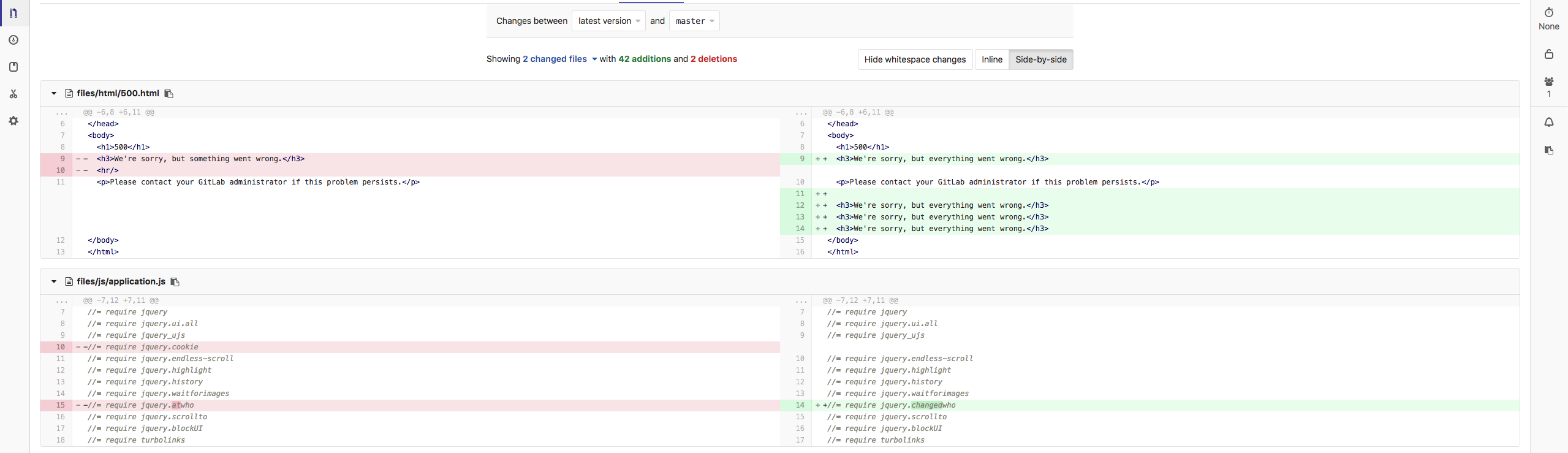Switch diff view to Inline
The height and width of the screenshot is (453, 1568).
click(991, 59)
